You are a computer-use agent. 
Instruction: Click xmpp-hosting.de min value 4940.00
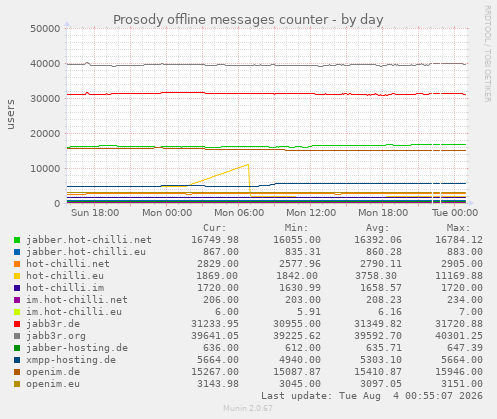point(300,360)
